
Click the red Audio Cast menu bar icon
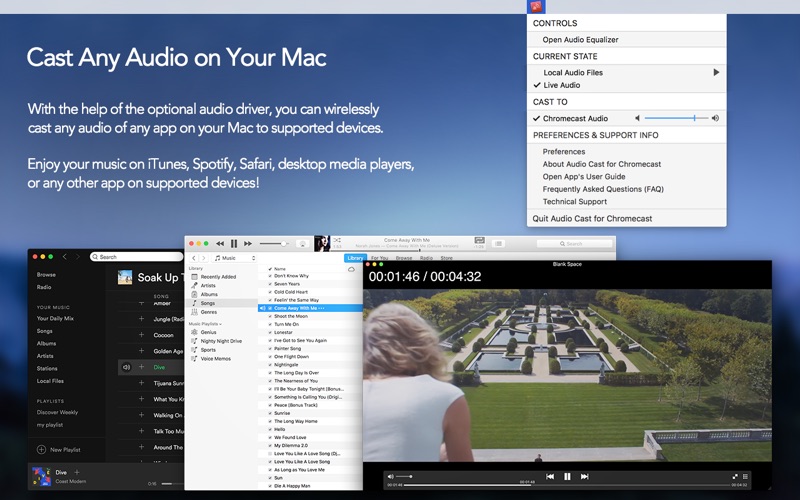(x=536, y=7)
